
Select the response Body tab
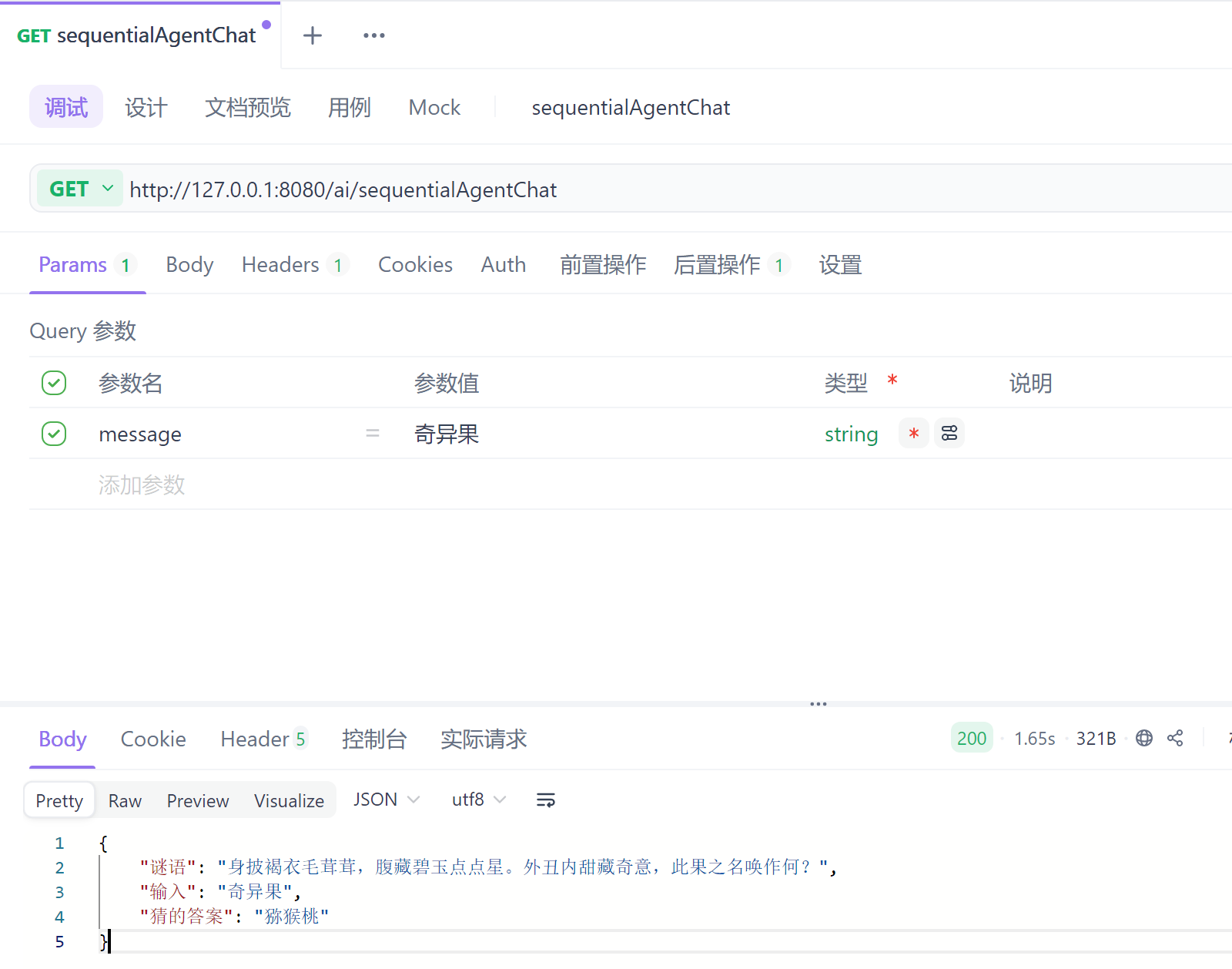coord(62,739)
